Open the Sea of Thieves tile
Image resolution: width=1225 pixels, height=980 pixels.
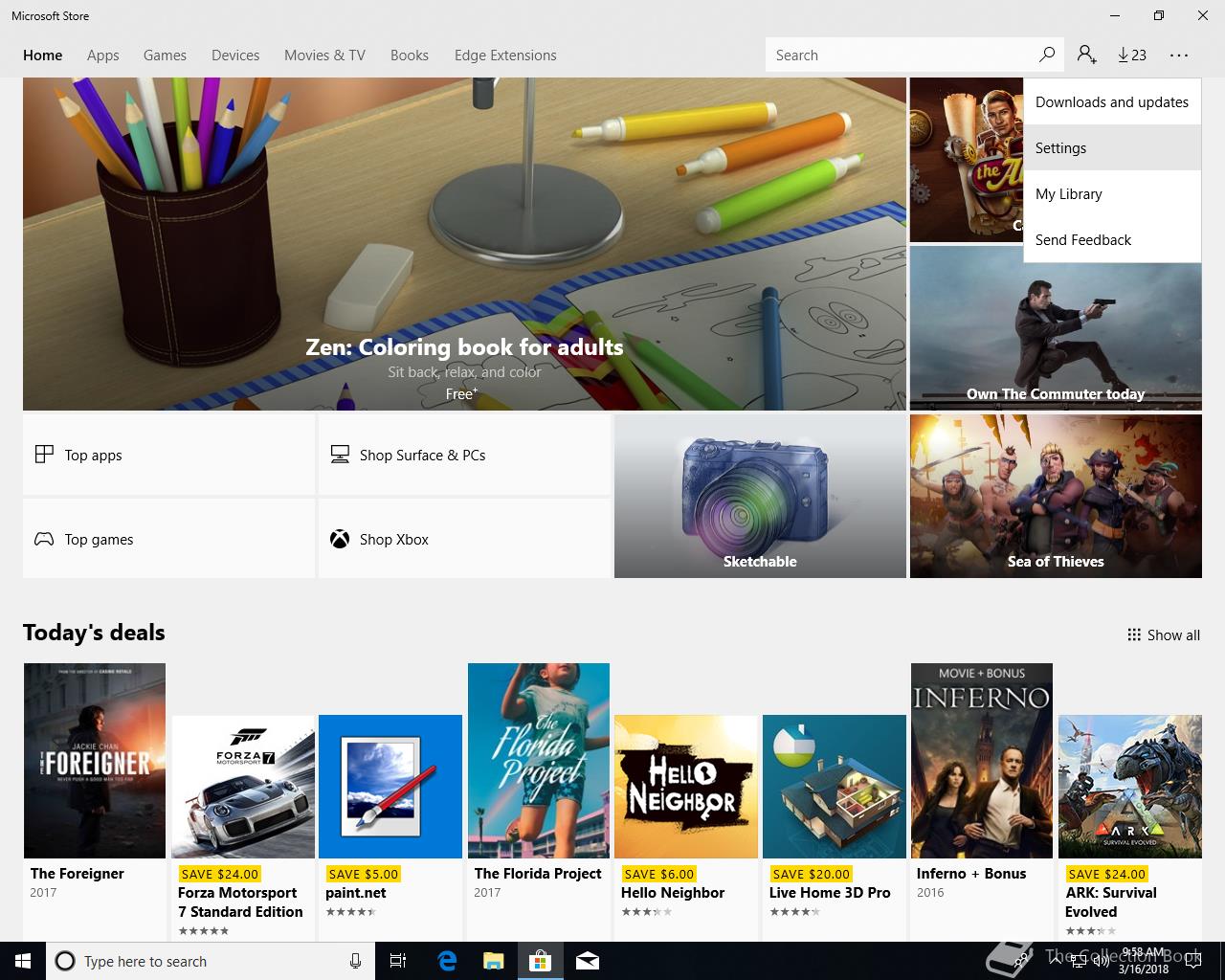click(1056, 496)
